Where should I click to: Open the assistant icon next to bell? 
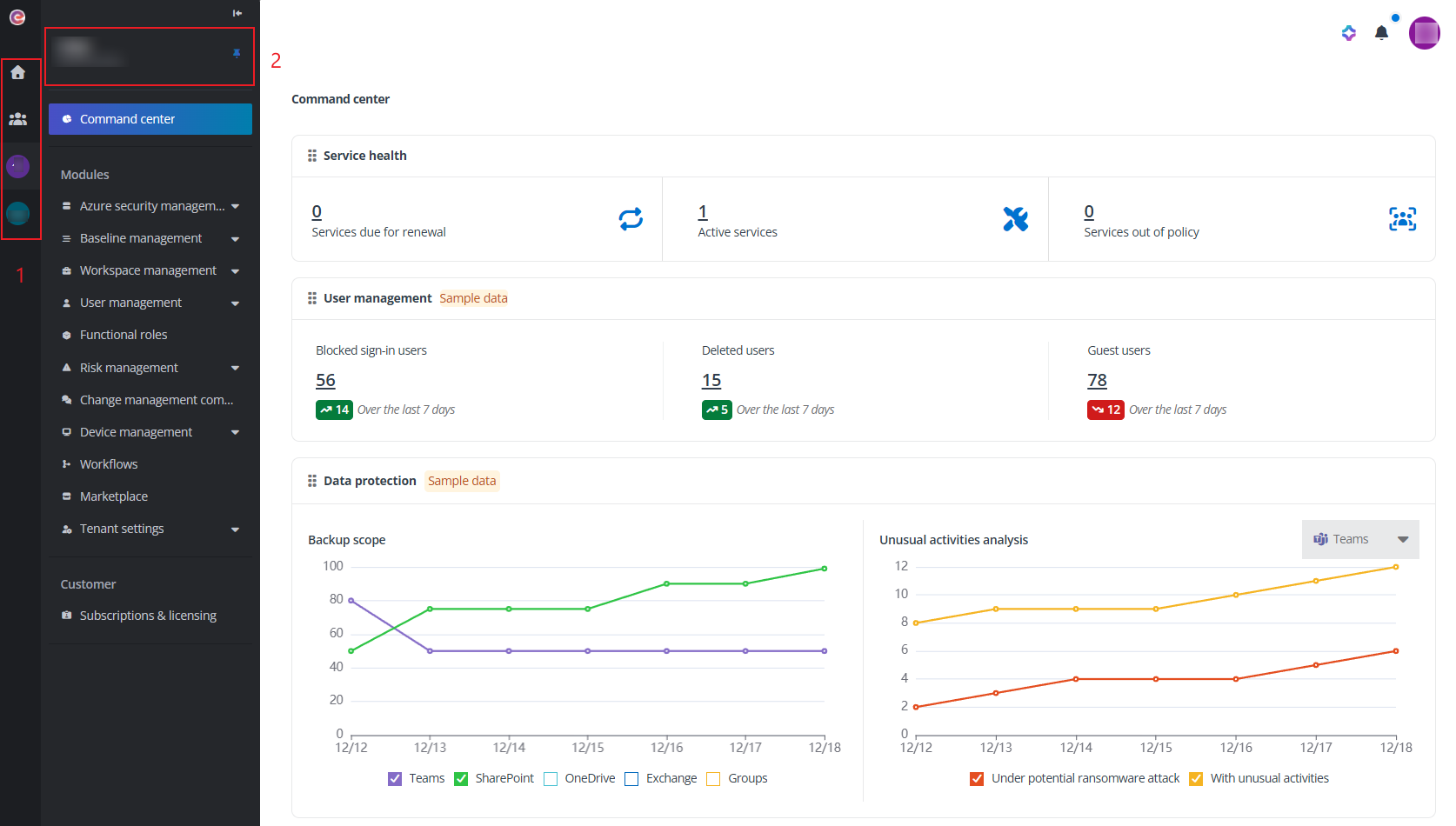1348,33
